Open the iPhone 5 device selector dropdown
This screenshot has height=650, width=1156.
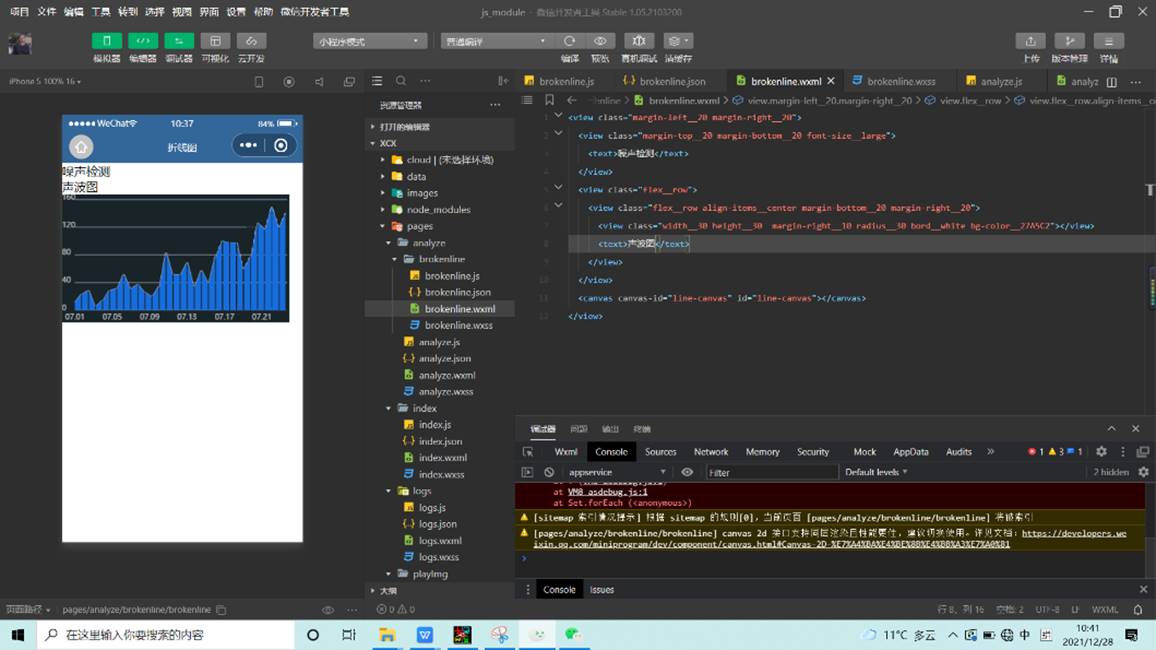[x=45, y=82]
